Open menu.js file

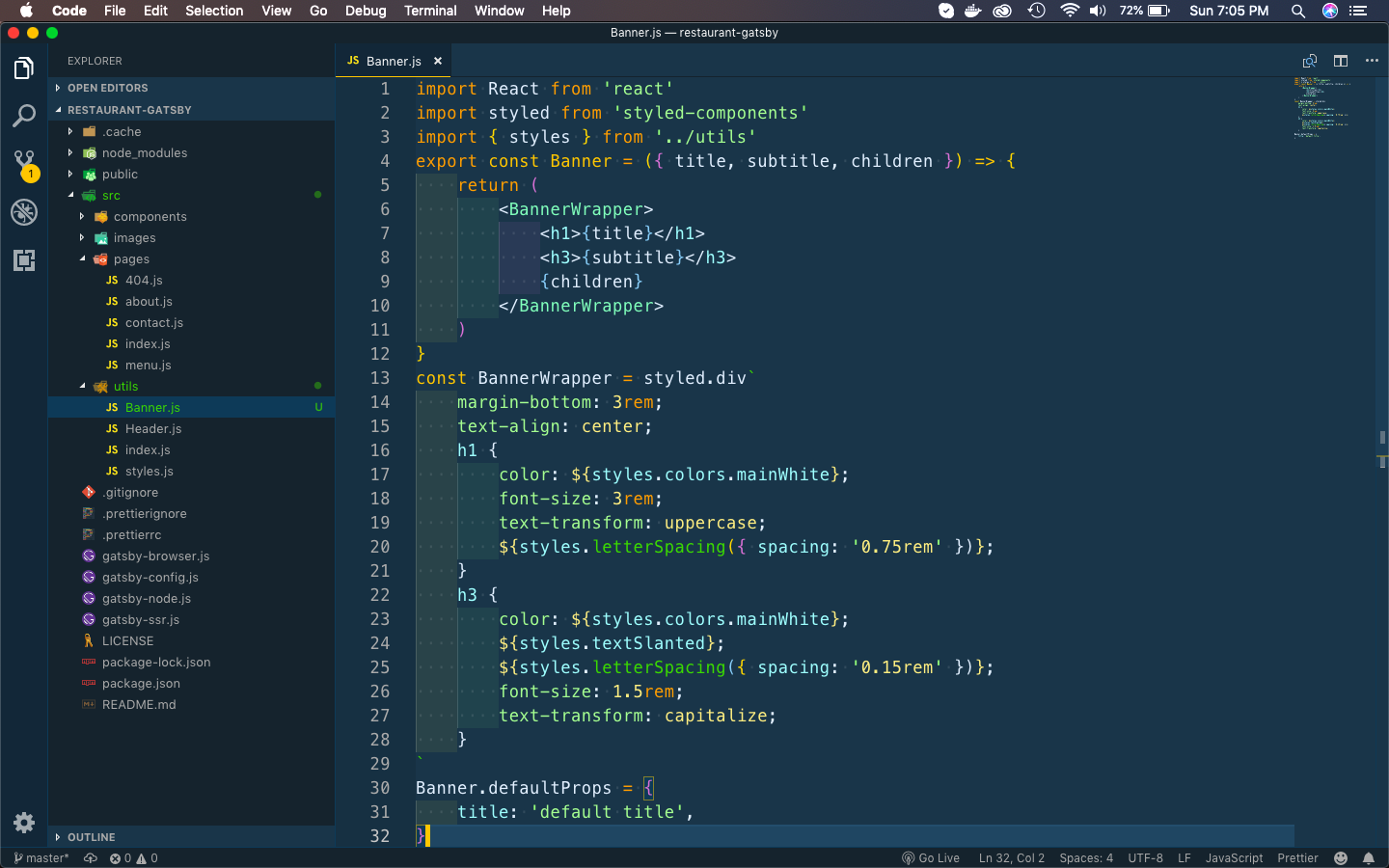point(191,366)
